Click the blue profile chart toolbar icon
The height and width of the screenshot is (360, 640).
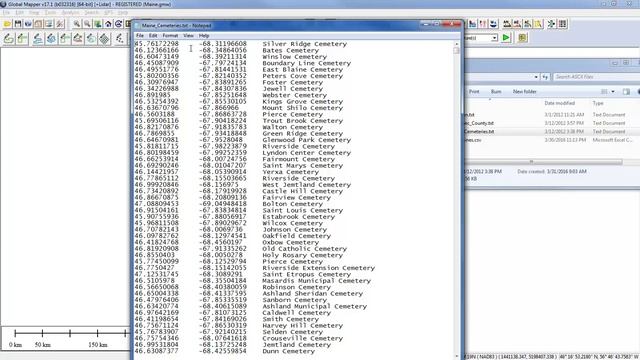point(472,24)
